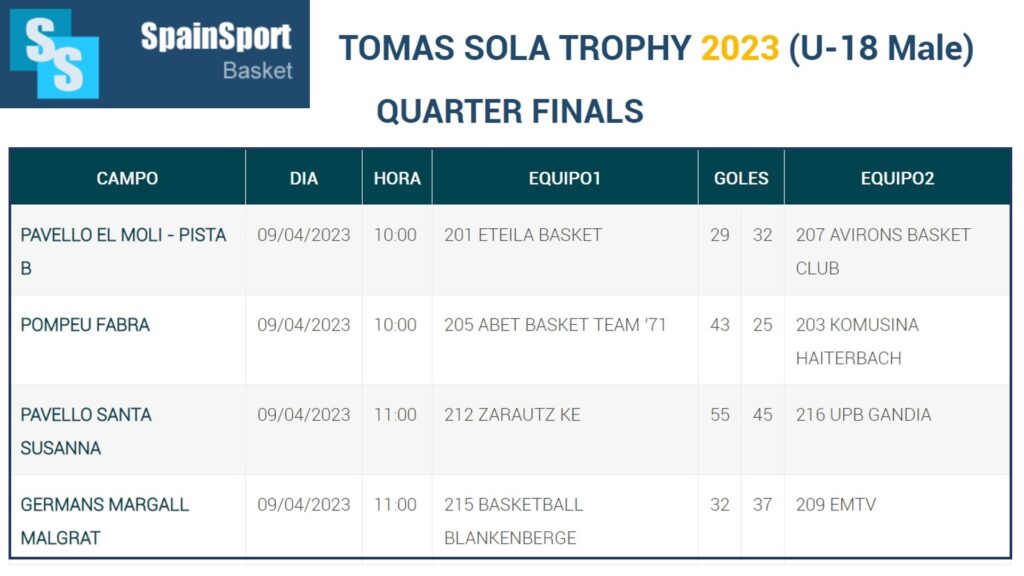Click the CAMPO column header
Screen dimensions: 1024x576
coord(127,178)
